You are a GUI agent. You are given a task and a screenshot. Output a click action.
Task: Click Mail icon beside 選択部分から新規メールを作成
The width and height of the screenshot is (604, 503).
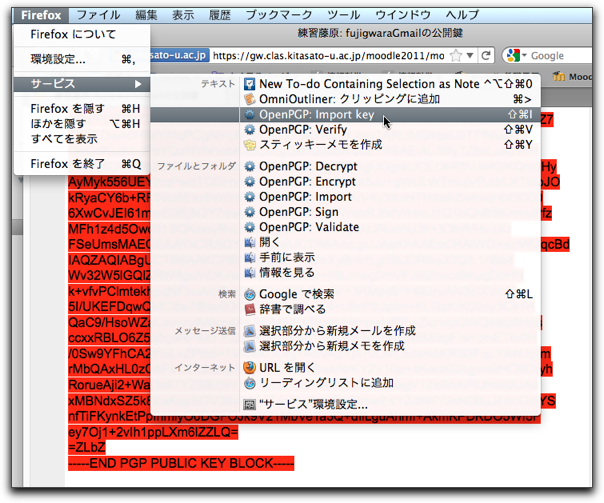coord(250,331)
